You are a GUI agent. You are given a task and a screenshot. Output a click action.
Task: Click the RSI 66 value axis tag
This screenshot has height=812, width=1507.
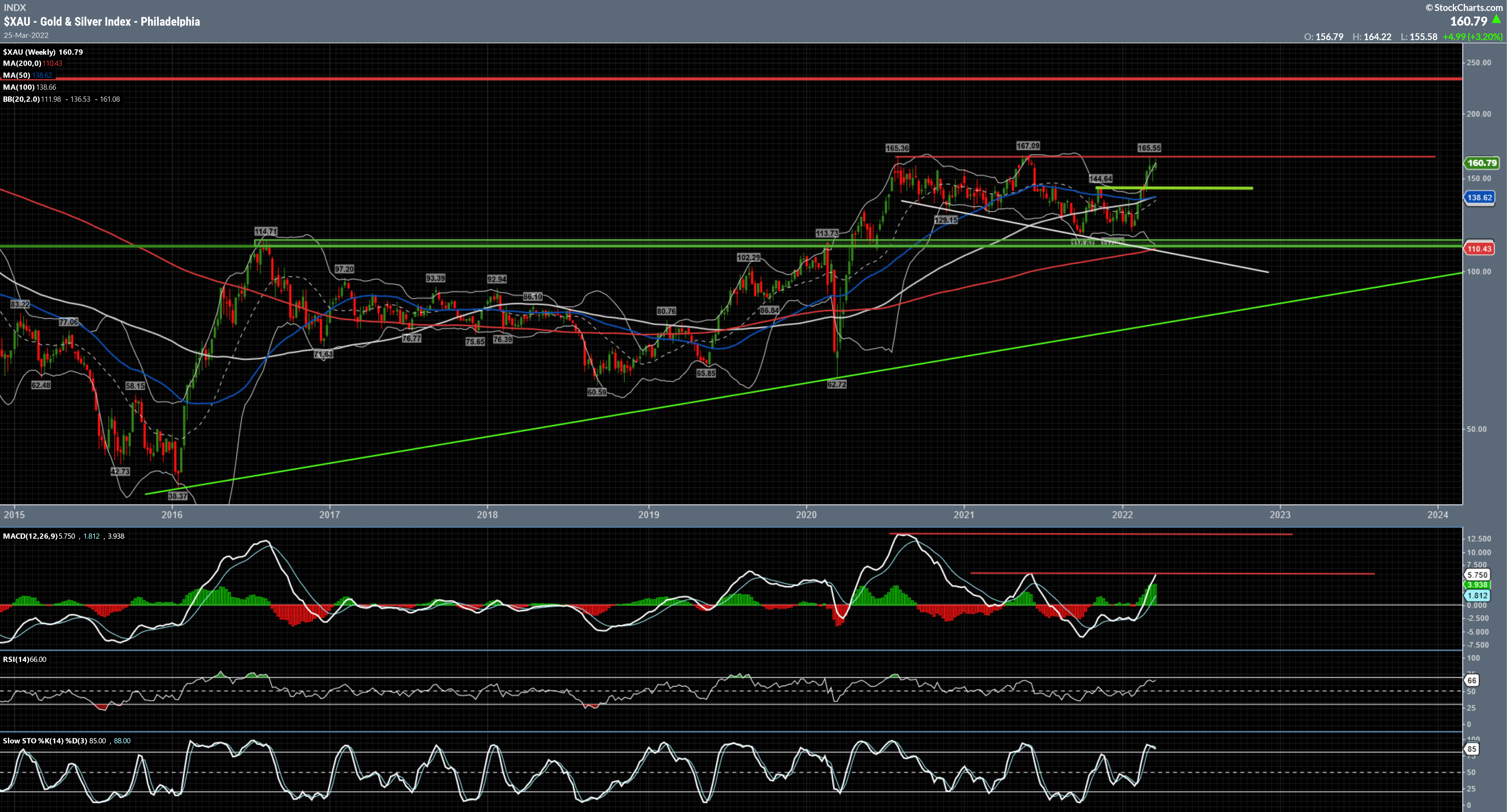(x=1471, y=681)
